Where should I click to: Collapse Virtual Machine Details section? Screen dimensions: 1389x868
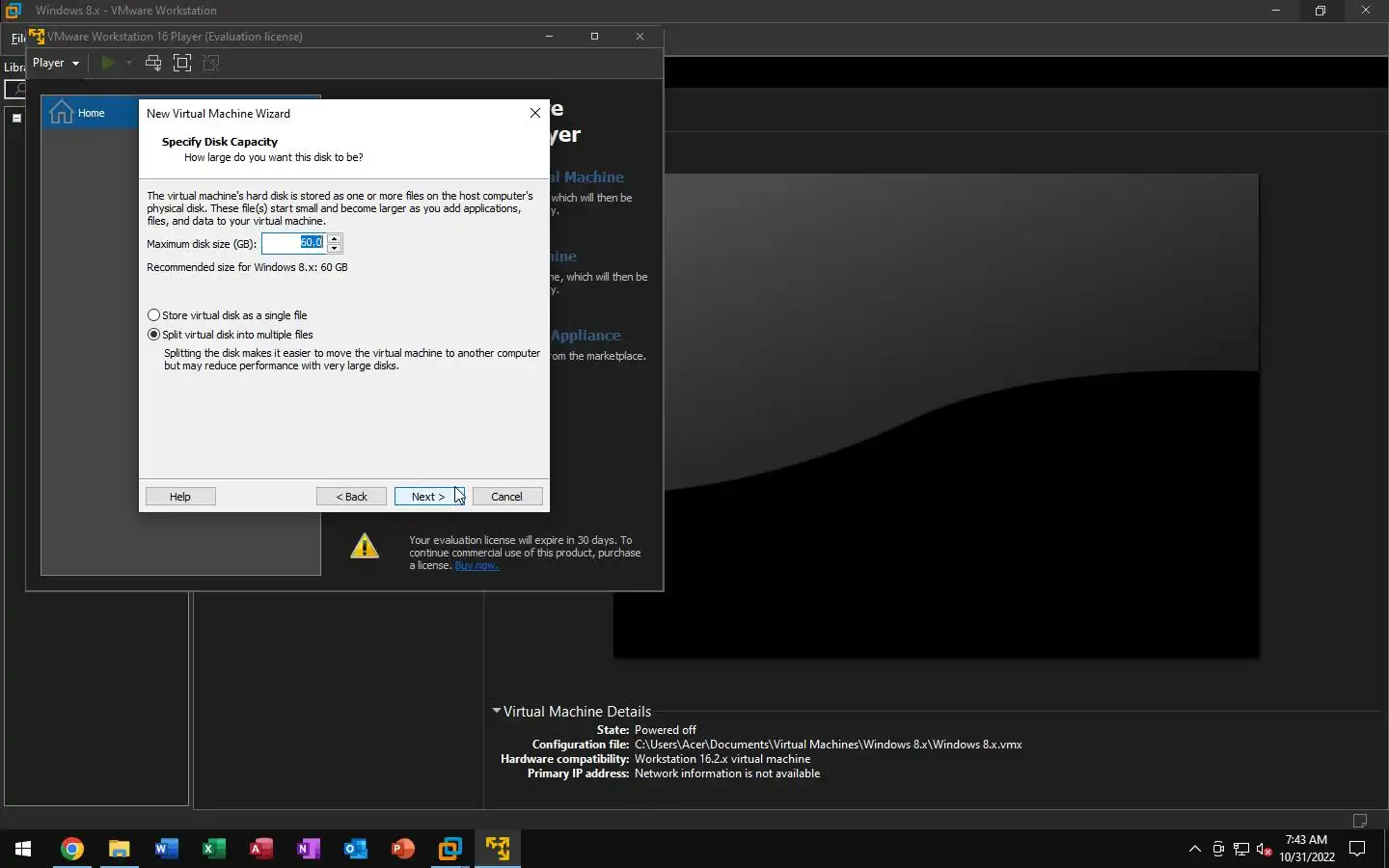pyautogui.click(x=497, y=711)
